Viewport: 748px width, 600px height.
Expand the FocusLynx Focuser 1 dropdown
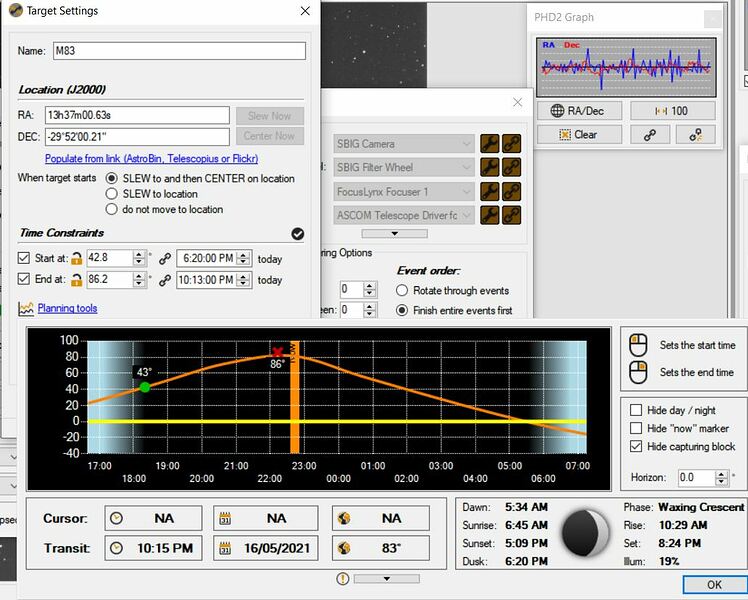(404, 192)
